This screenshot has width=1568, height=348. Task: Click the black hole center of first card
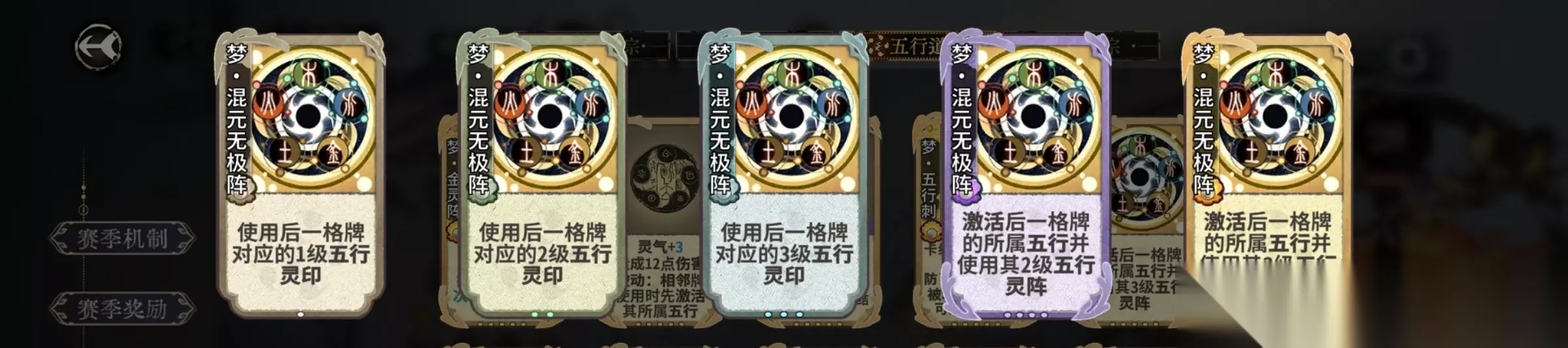[307, 118]
